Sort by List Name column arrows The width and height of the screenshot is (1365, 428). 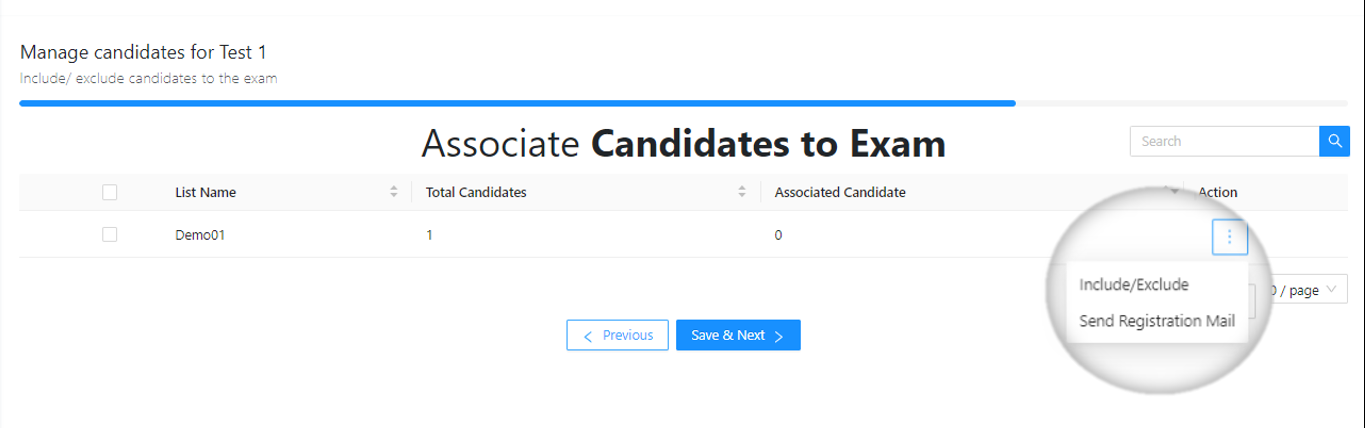point(394,192)
